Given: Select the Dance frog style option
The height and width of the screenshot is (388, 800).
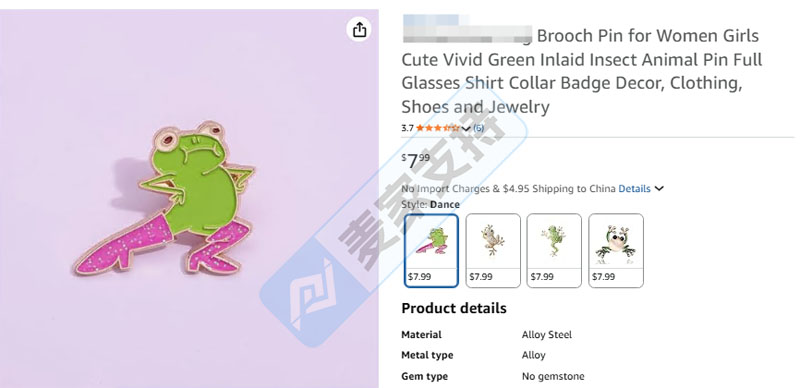Looking at the screenshot, I should point(431,251).
